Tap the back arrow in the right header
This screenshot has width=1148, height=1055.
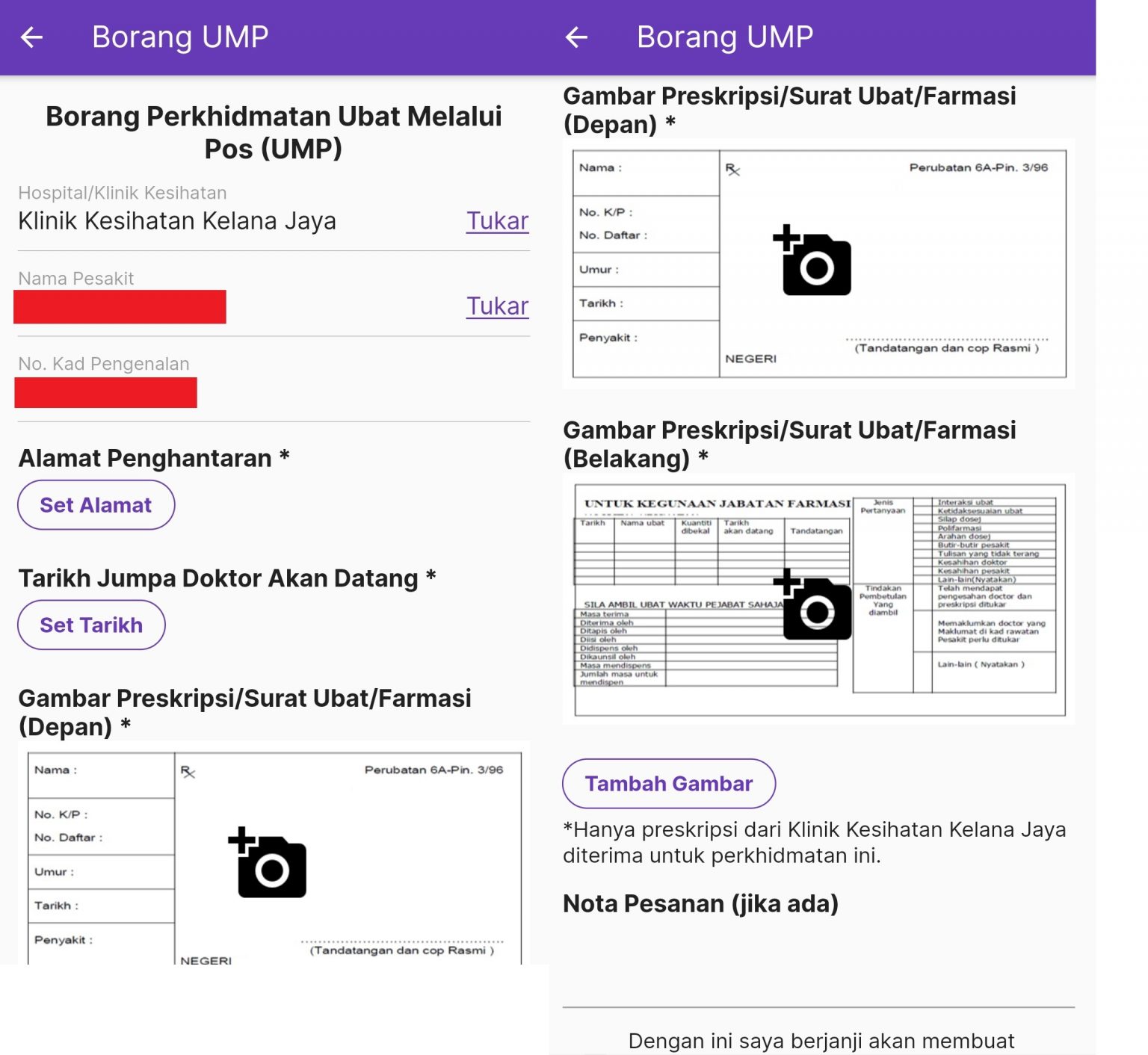[x=576, y=37]
